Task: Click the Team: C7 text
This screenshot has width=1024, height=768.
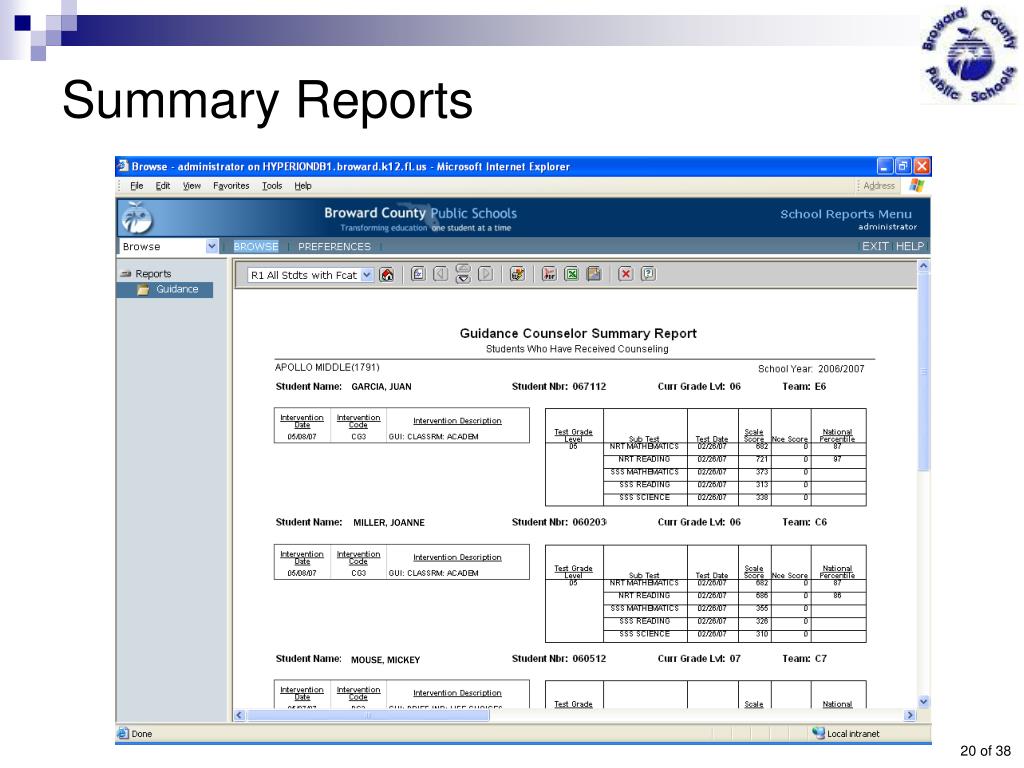Action: tap(805, 658)
